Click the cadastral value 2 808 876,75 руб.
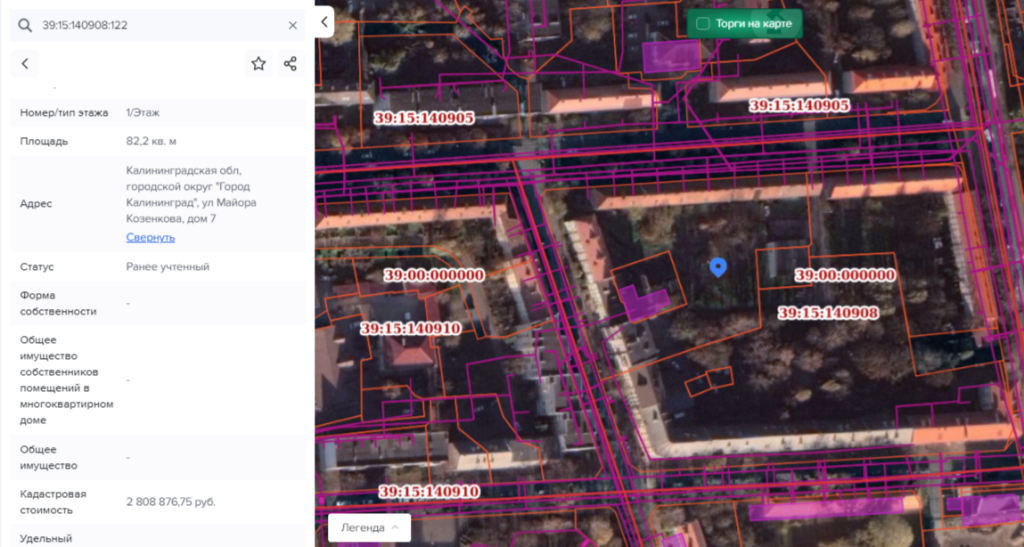The height and width of the screenshot is (547, 1024). click(x=171, y=501)
